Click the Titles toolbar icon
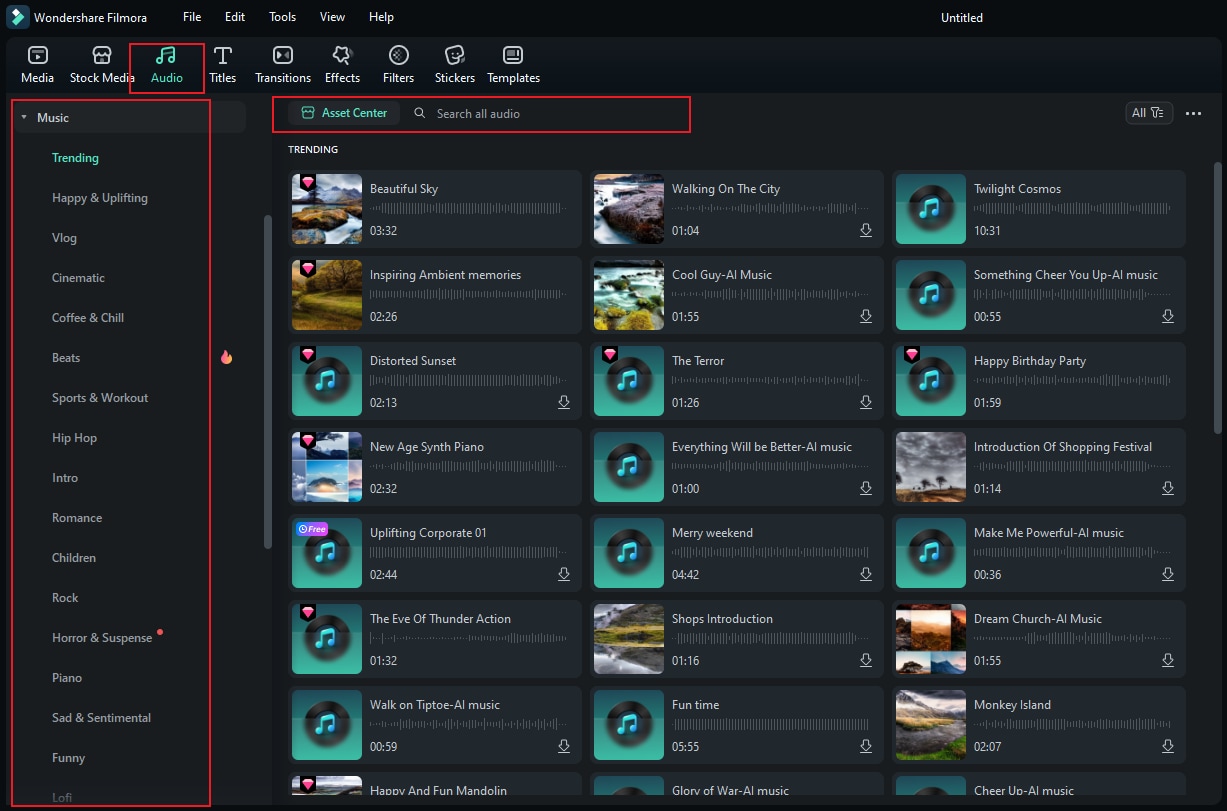Image resolution: width=1227 pixels, height=811 pixels. [x=223, y=55]
